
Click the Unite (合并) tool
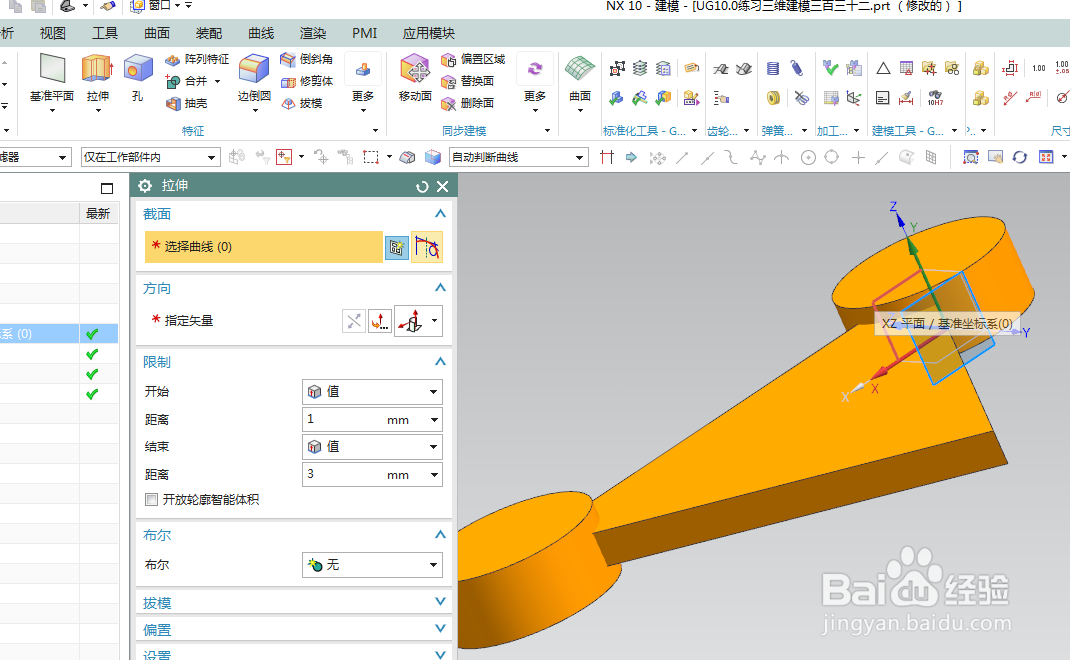coord(188,81)
